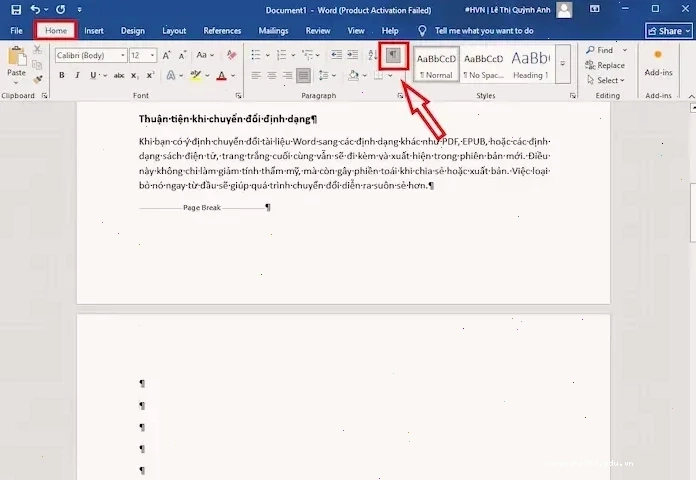Select the No Spacing style
The height and width of the screenshot is (480, 696).
coord(483,65)
